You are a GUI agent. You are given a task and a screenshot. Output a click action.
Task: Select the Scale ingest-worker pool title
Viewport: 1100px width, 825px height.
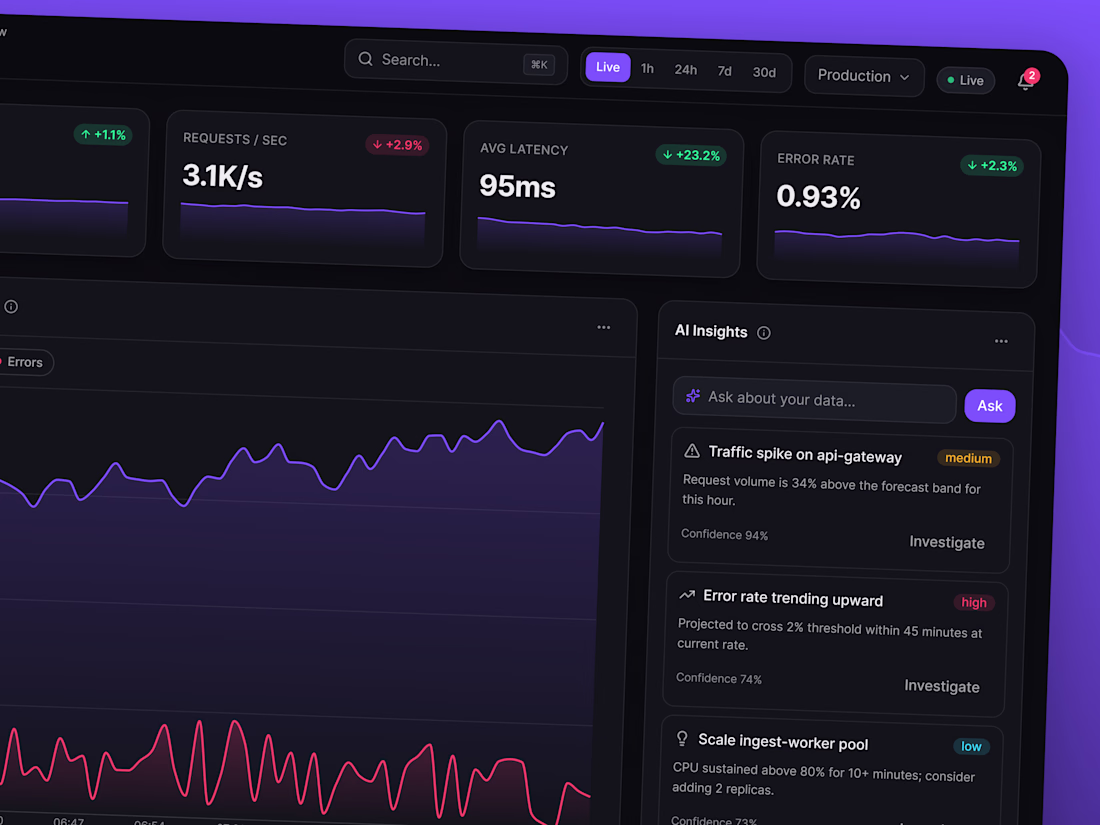(783, 742)
